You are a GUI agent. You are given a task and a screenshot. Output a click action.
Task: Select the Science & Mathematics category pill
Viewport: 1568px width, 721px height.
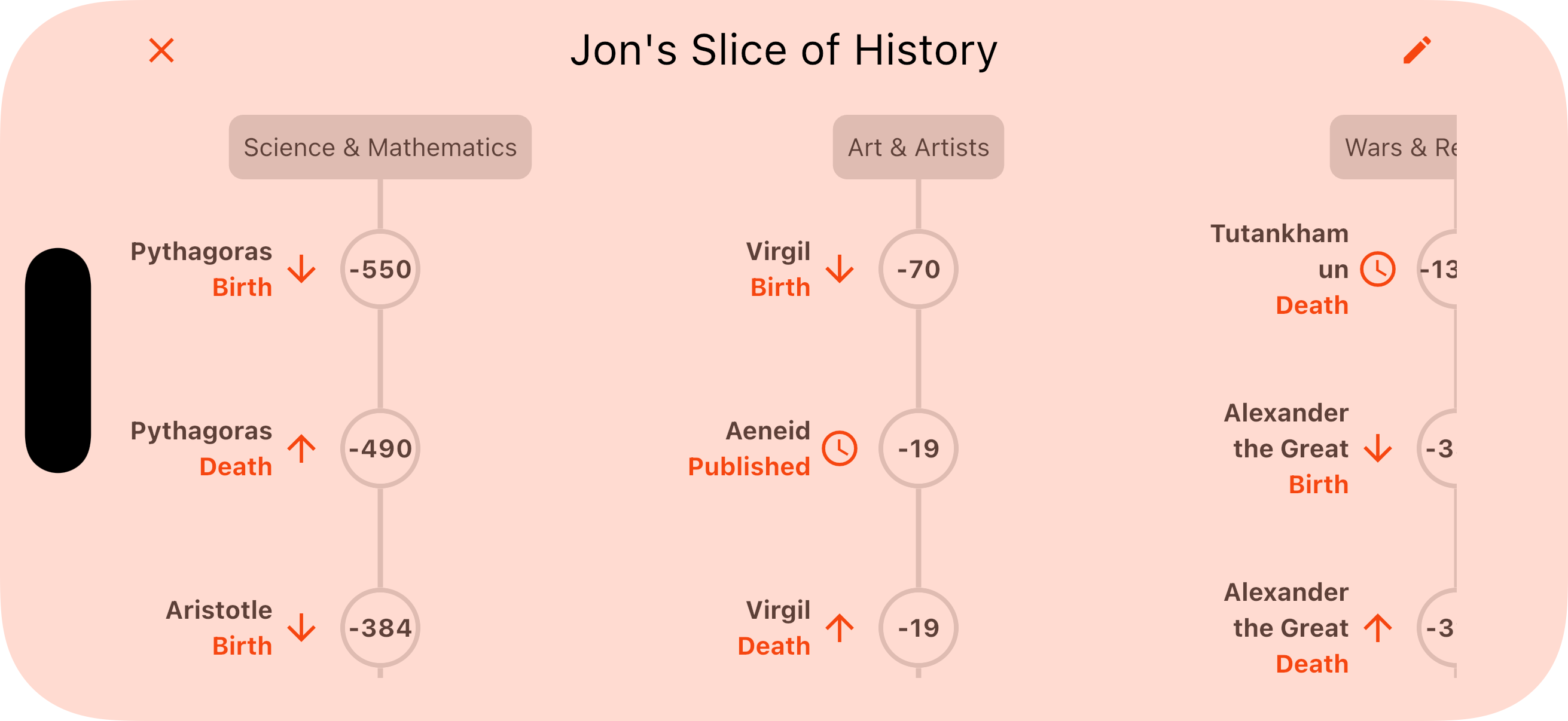pos(380,146)
